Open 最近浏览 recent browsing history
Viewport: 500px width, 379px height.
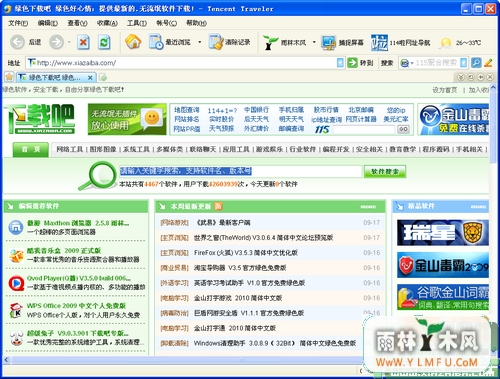170,42
